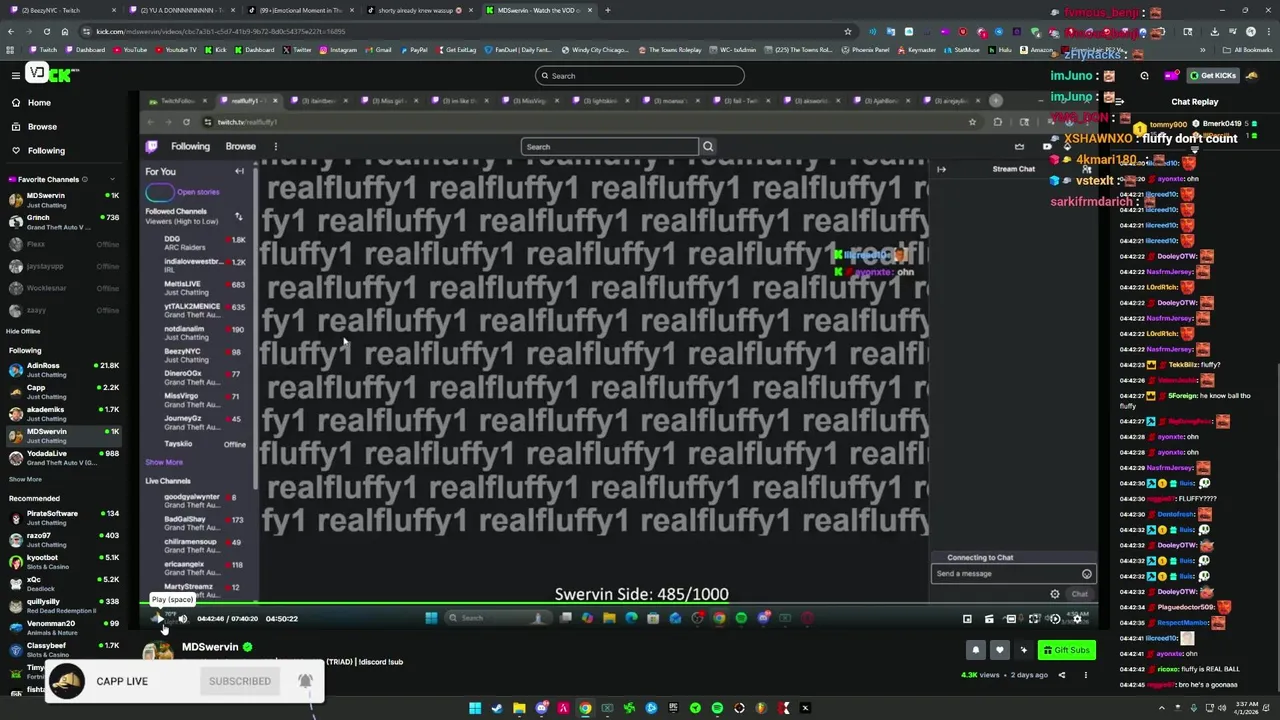Click tommy900 username in chat
This screenshot has height=720, width=1280.
(1168, 125)
